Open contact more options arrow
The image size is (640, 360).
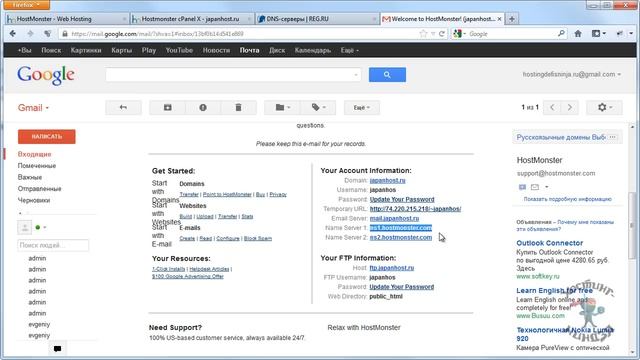(547, 187)
